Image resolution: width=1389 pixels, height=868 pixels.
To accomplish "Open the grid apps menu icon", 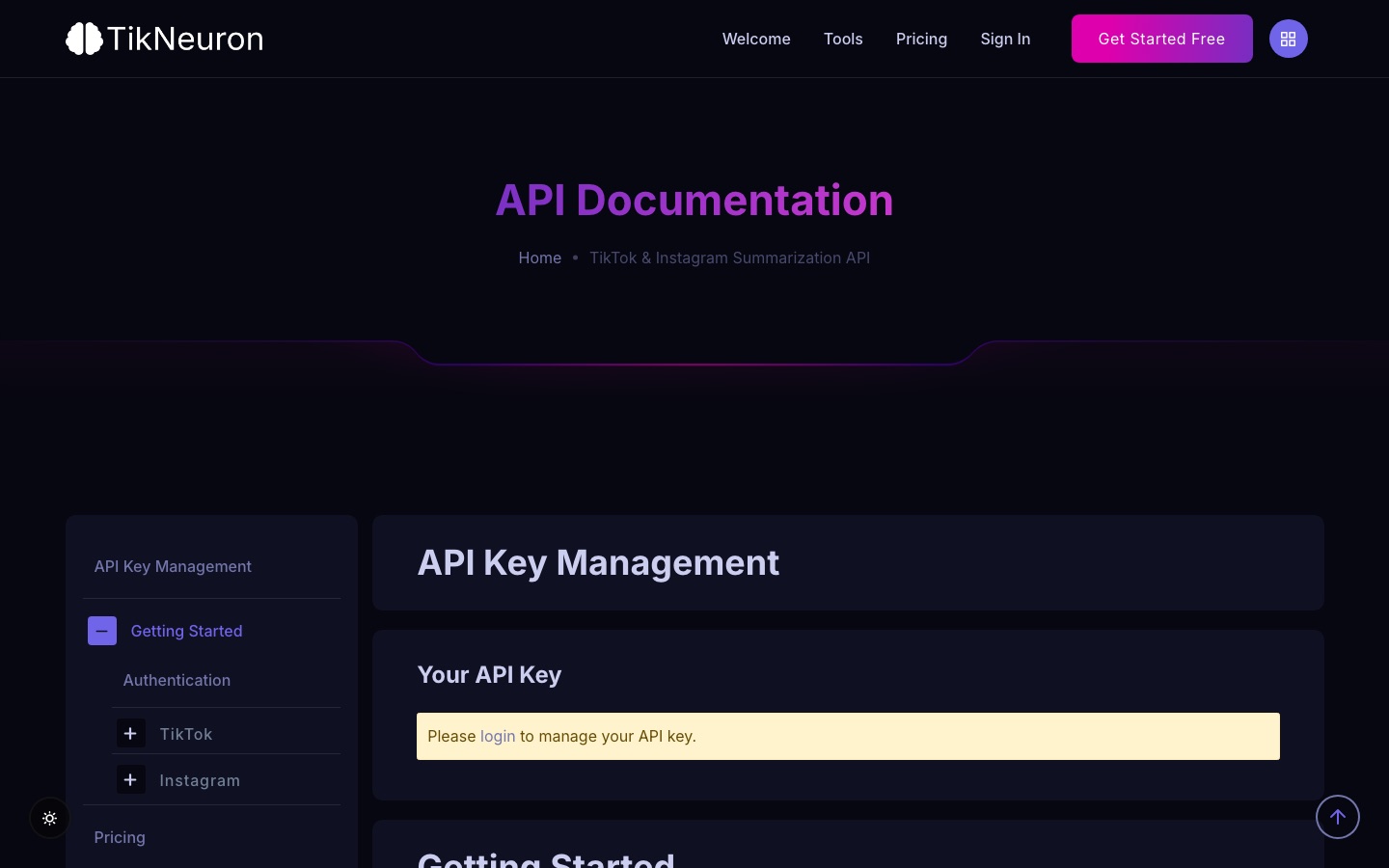I will click(1288, 39).
